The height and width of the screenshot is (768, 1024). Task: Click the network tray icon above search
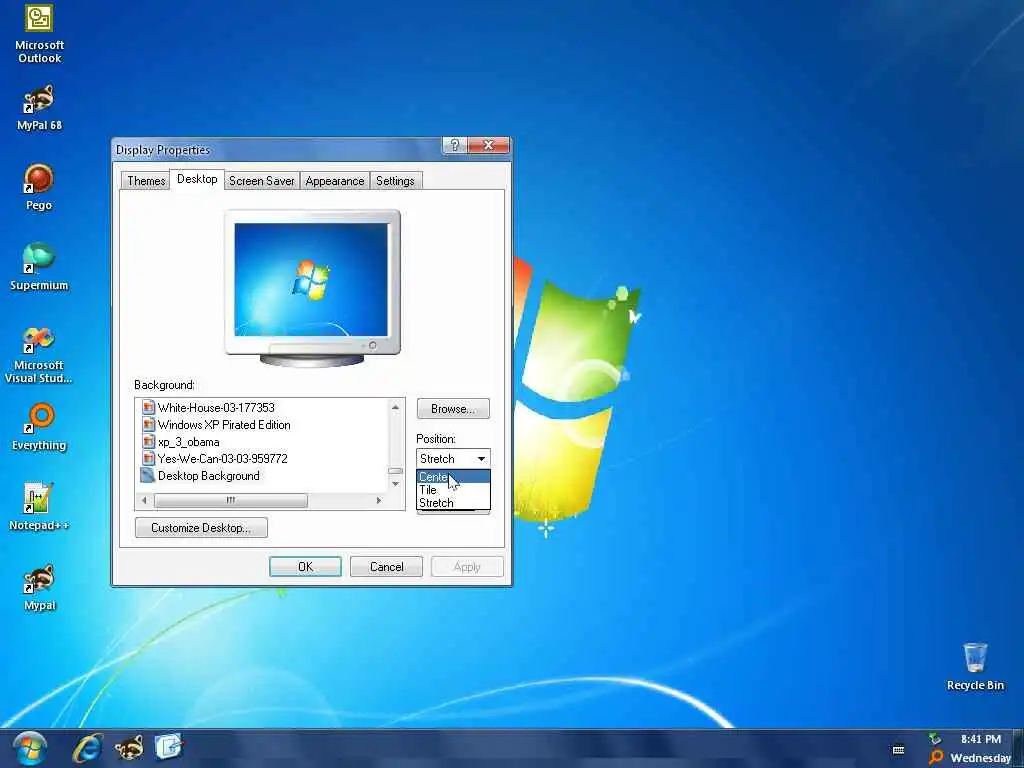pos(935,739)
